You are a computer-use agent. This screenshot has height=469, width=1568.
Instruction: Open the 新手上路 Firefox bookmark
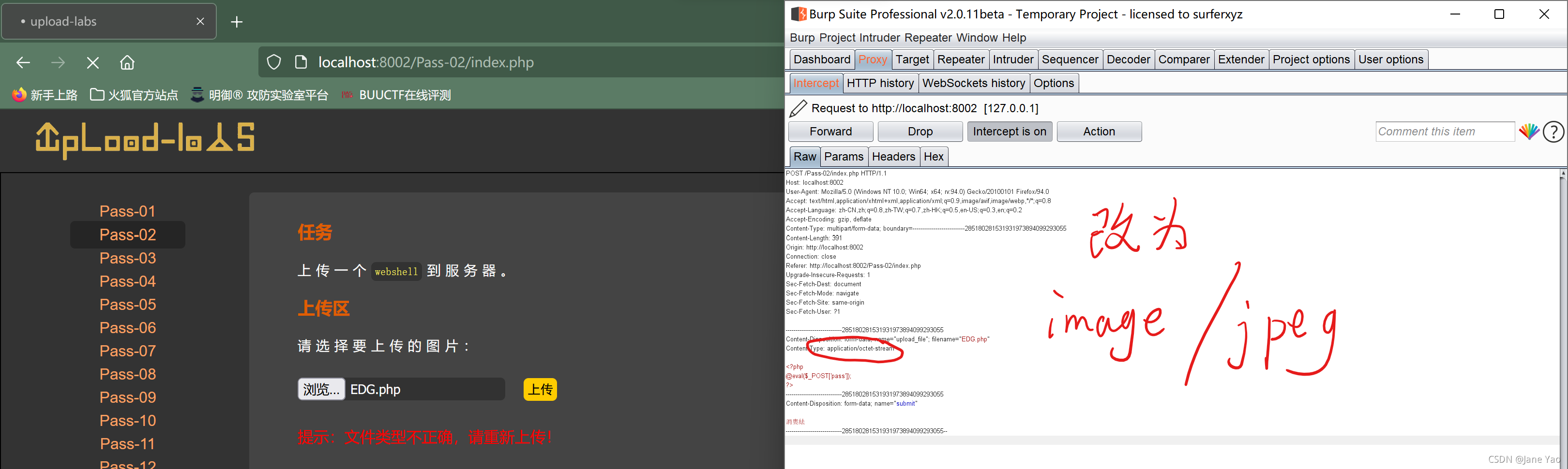point(45,95)
